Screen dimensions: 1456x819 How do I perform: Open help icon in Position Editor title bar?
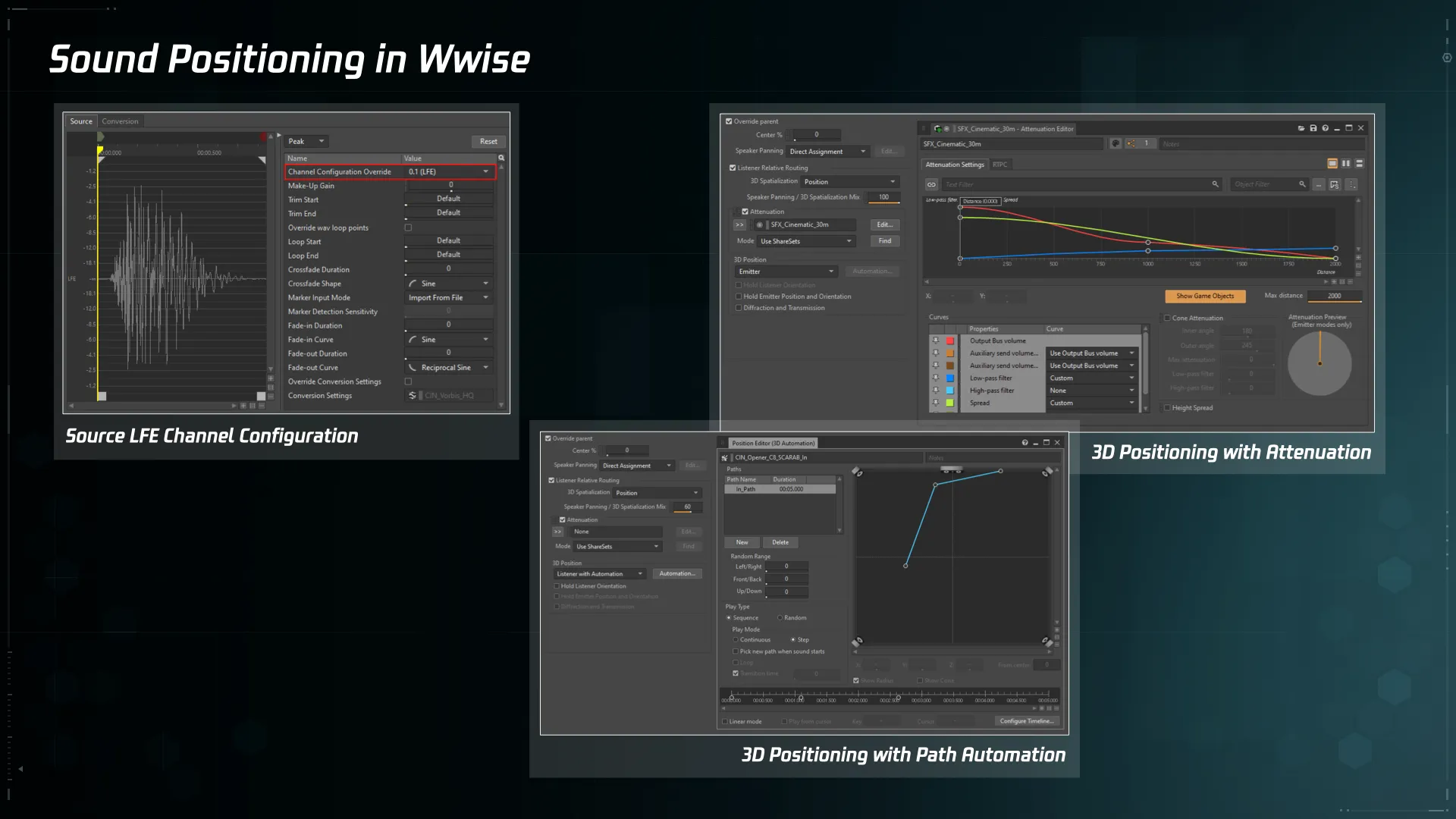click(x=1025, y=443)
